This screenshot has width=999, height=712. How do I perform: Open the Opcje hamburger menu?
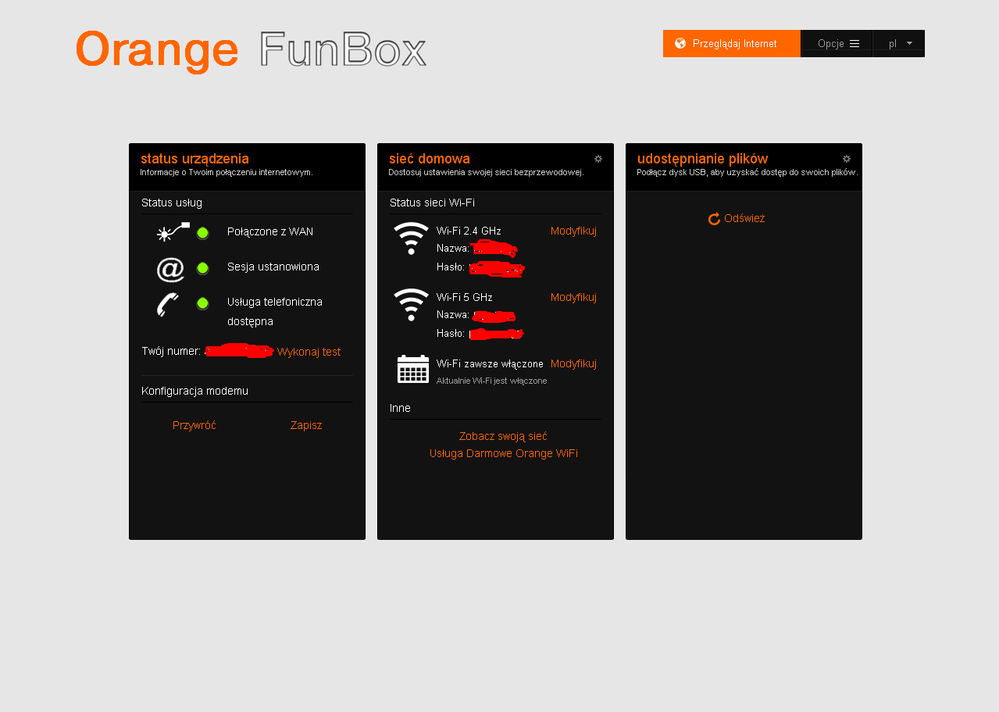[837, 44]
